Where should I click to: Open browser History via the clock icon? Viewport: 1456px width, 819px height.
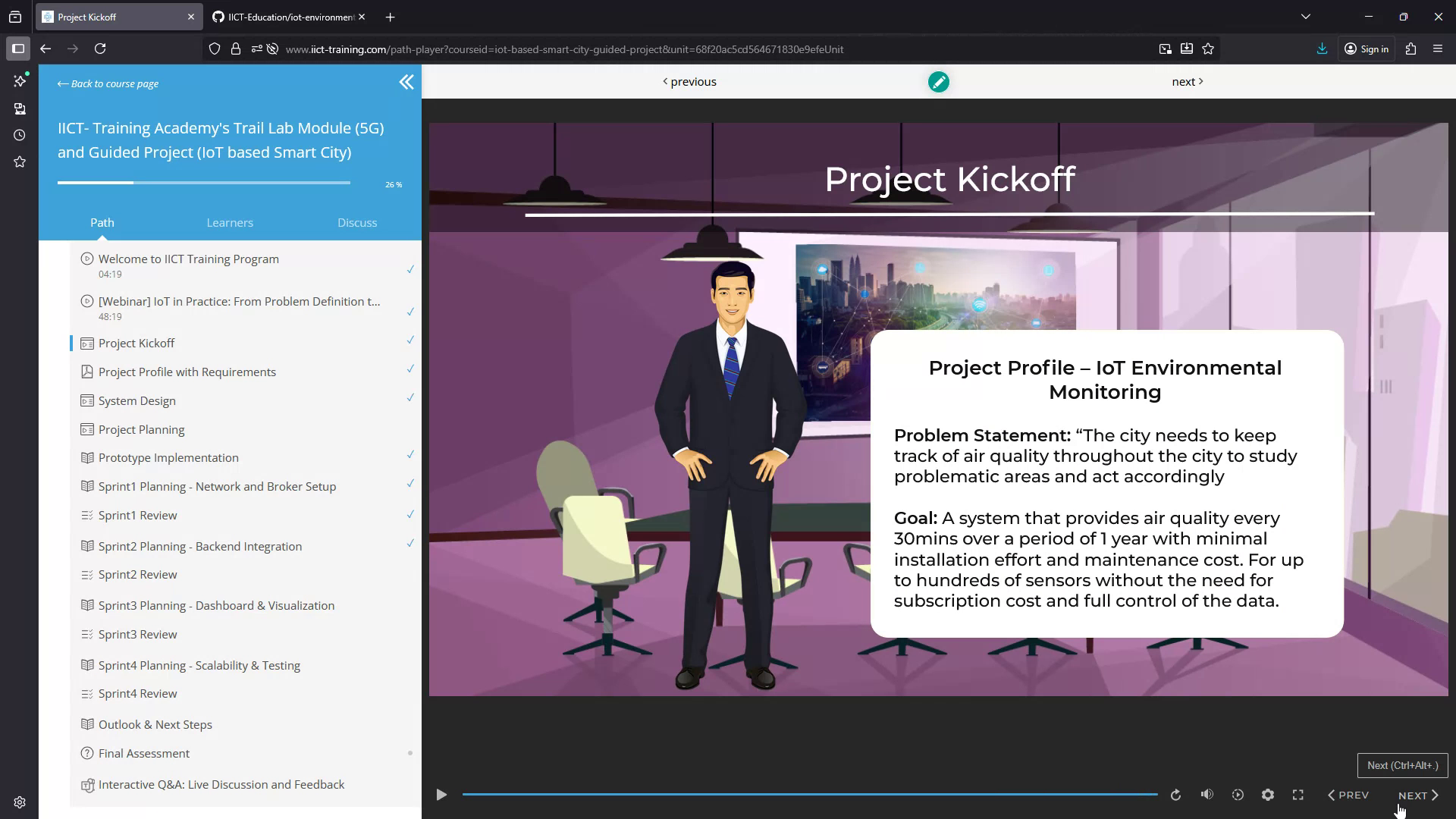tap(19, 135)
